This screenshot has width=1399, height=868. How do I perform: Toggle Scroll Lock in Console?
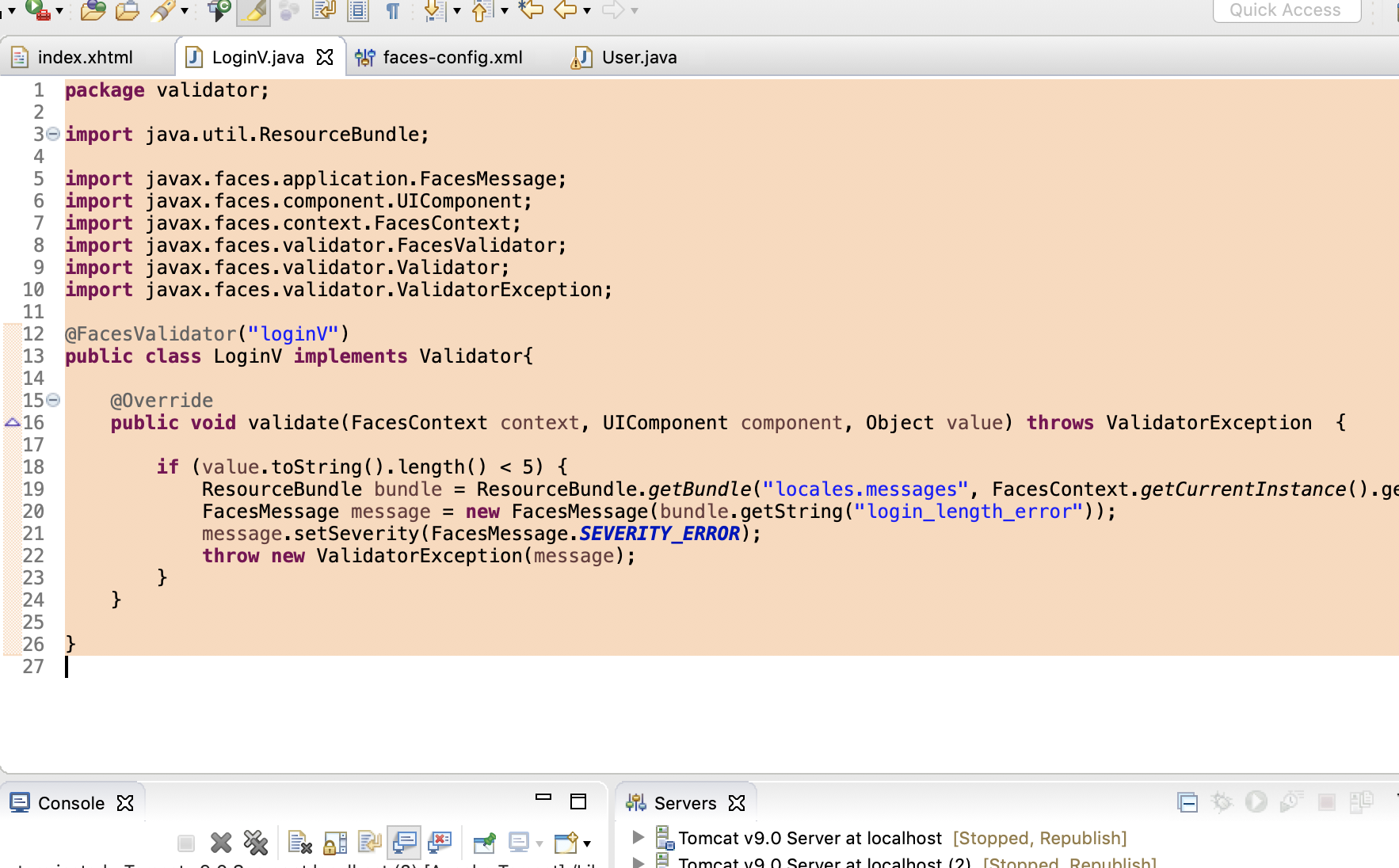click(x=335, y=843)
